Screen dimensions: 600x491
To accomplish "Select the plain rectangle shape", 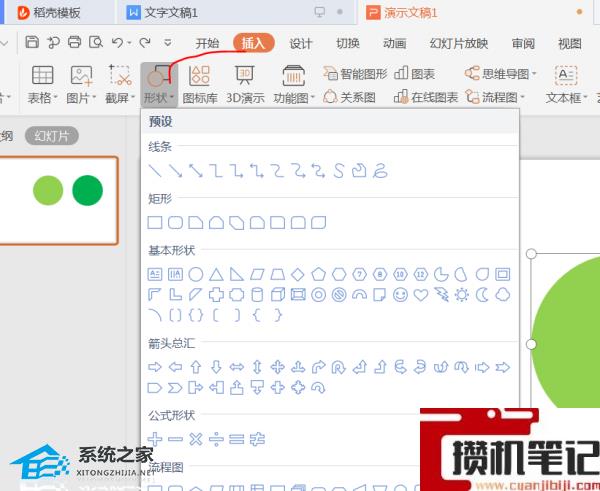I will (155, 222).
